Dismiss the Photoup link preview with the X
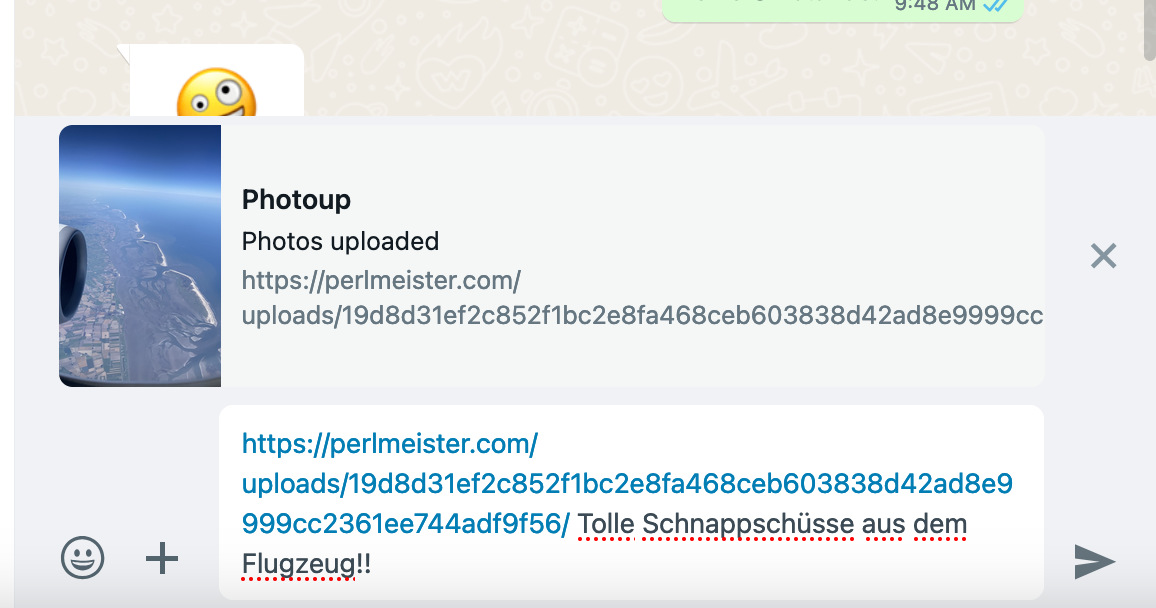 (x=1103, y=256)
